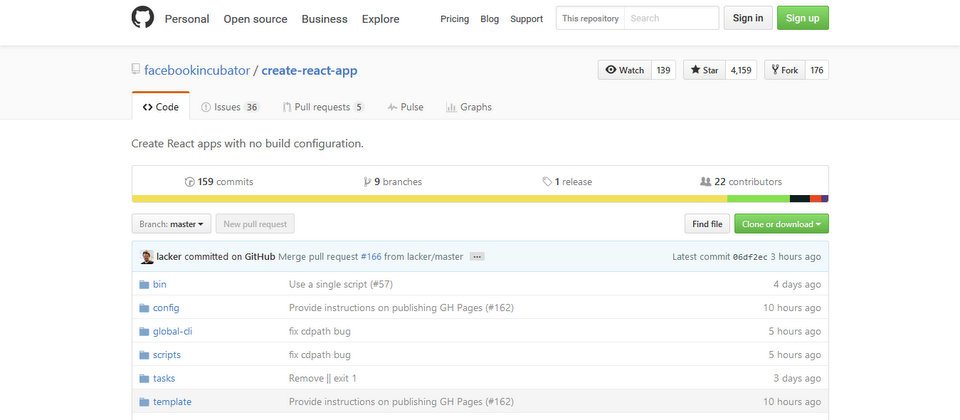Open Personal in the top navigation

(x=187, y=19)
